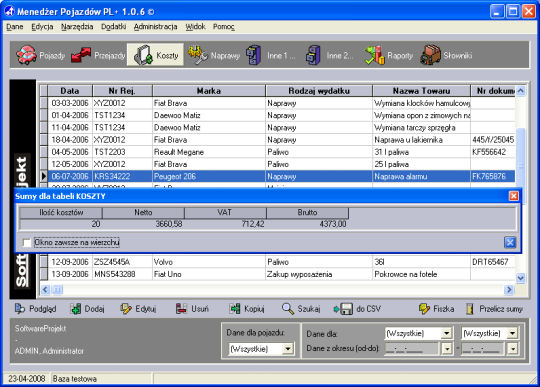
Task: Open the Inne 2 section
Action: point(329,55)
